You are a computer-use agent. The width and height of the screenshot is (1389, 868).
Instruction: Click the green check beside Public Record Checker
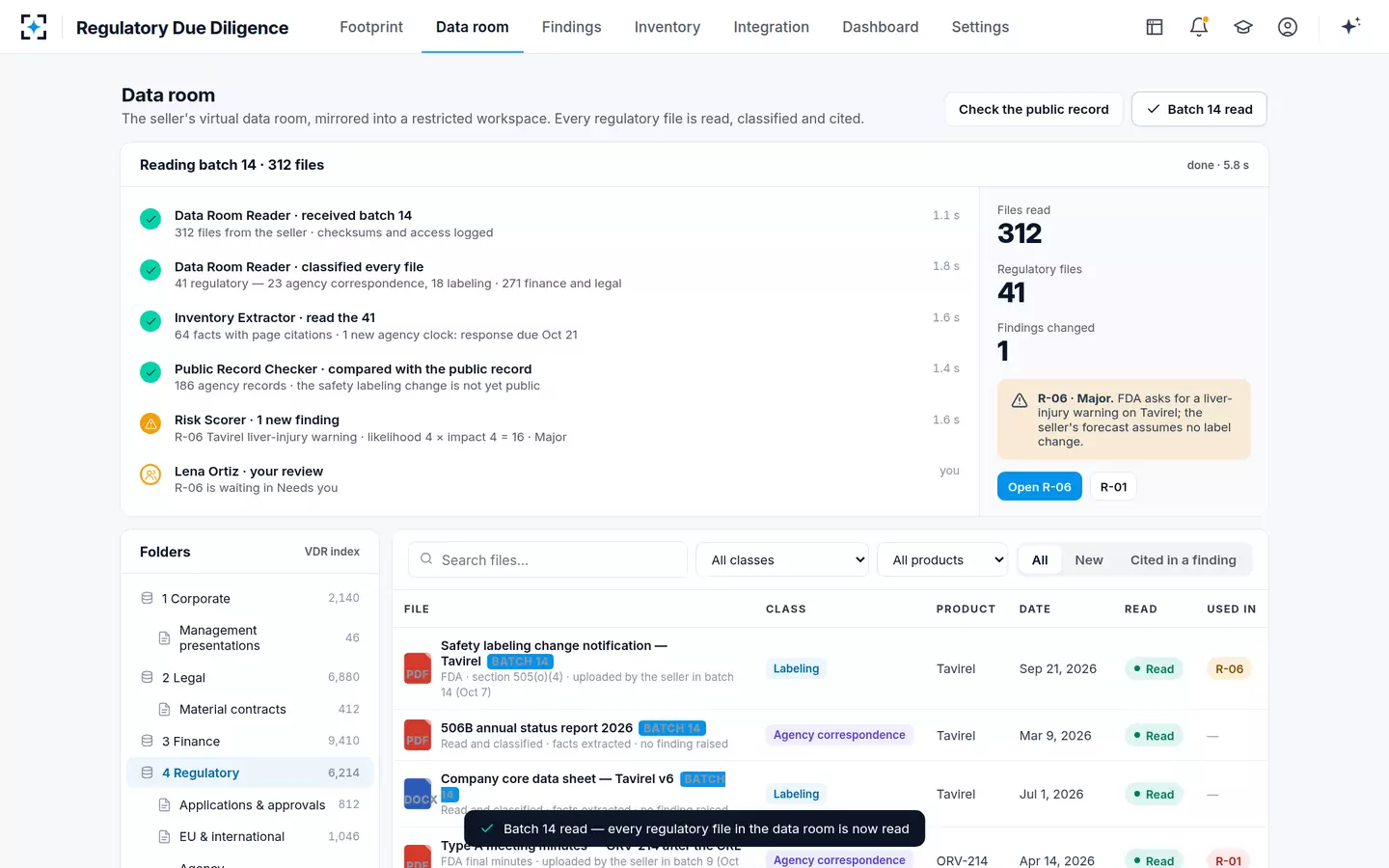(150, 372)
